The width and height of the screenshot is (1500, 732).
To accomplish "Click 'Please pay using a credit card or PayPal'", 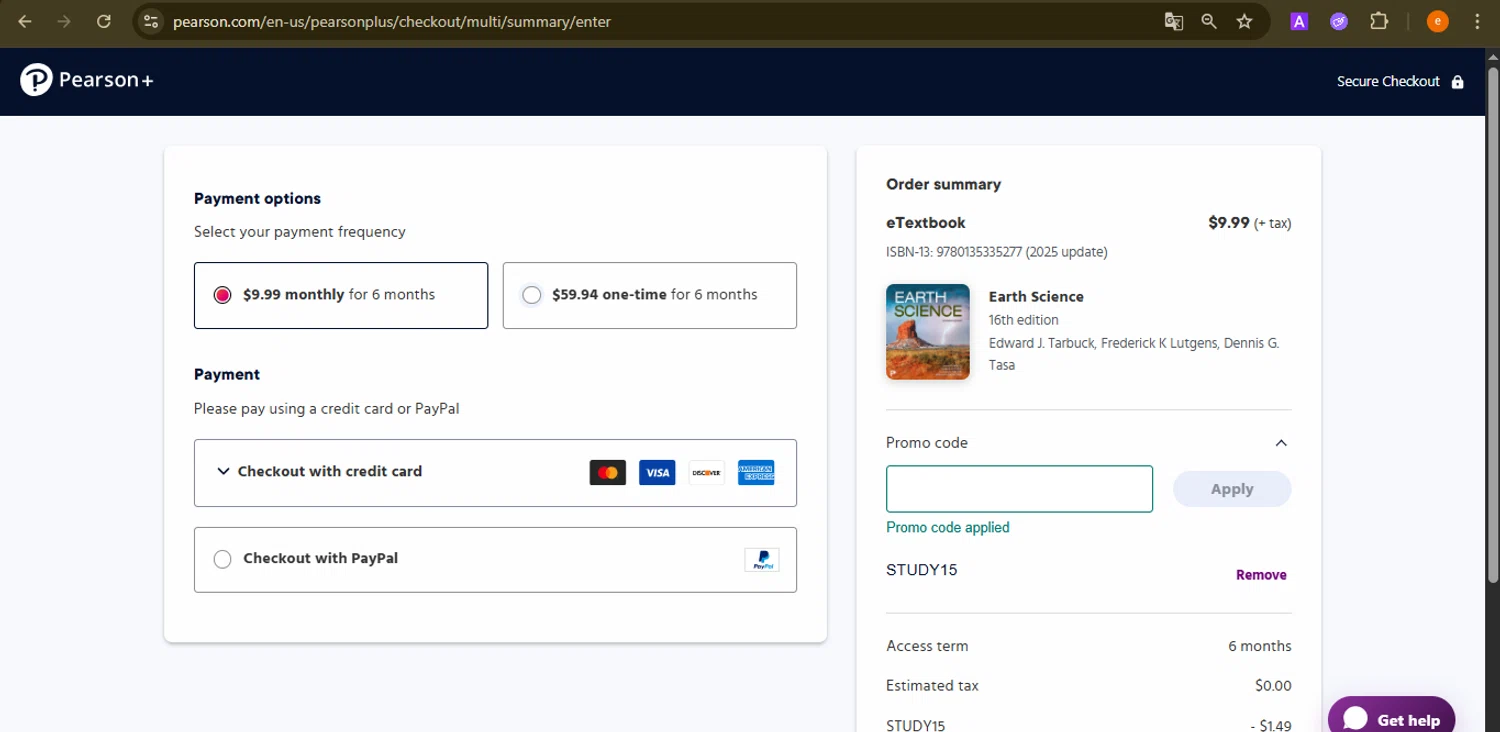I will pyautogui.click(x=327, y=409).
